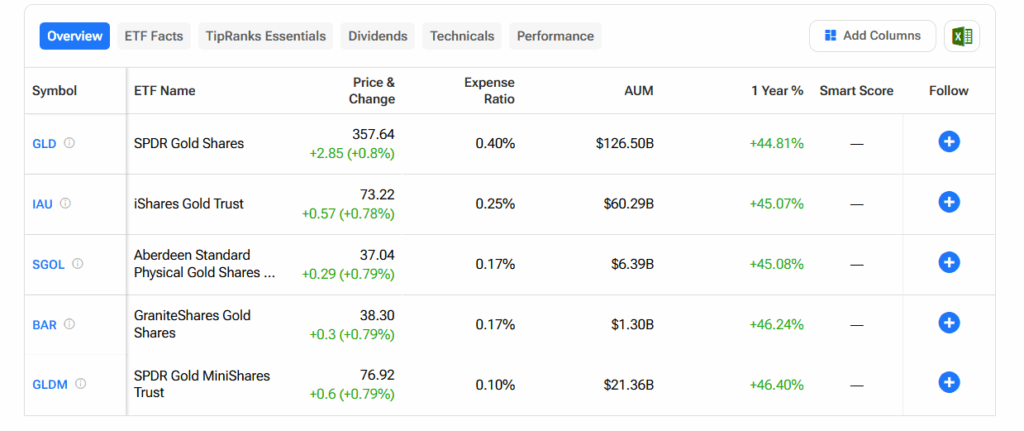Click the info icon next to BAR

click(69, 324)
